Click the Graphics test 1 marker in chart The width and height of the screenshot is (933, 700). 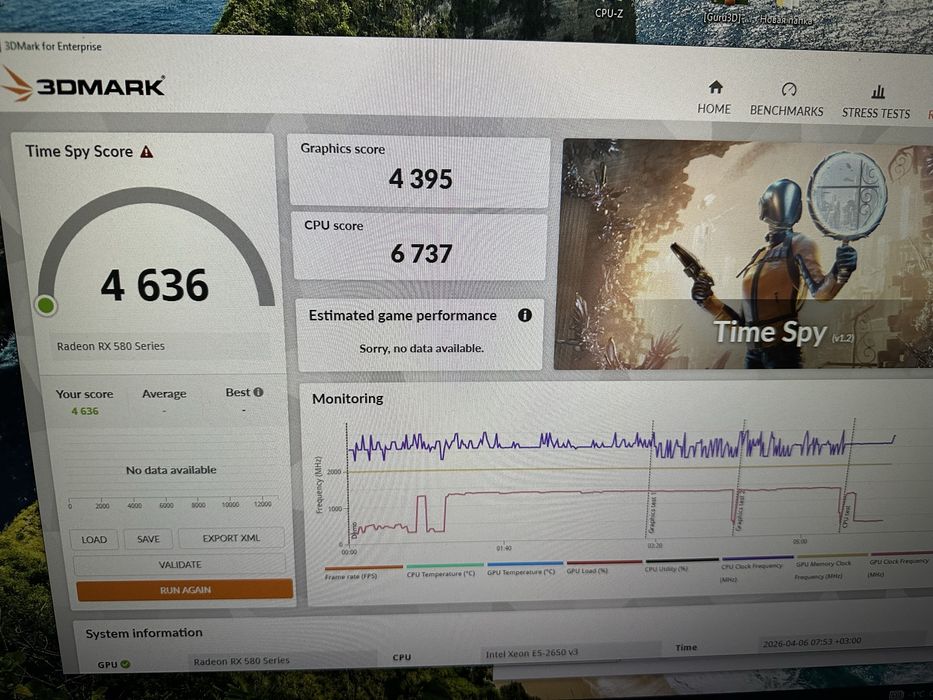tap(653, 513)
